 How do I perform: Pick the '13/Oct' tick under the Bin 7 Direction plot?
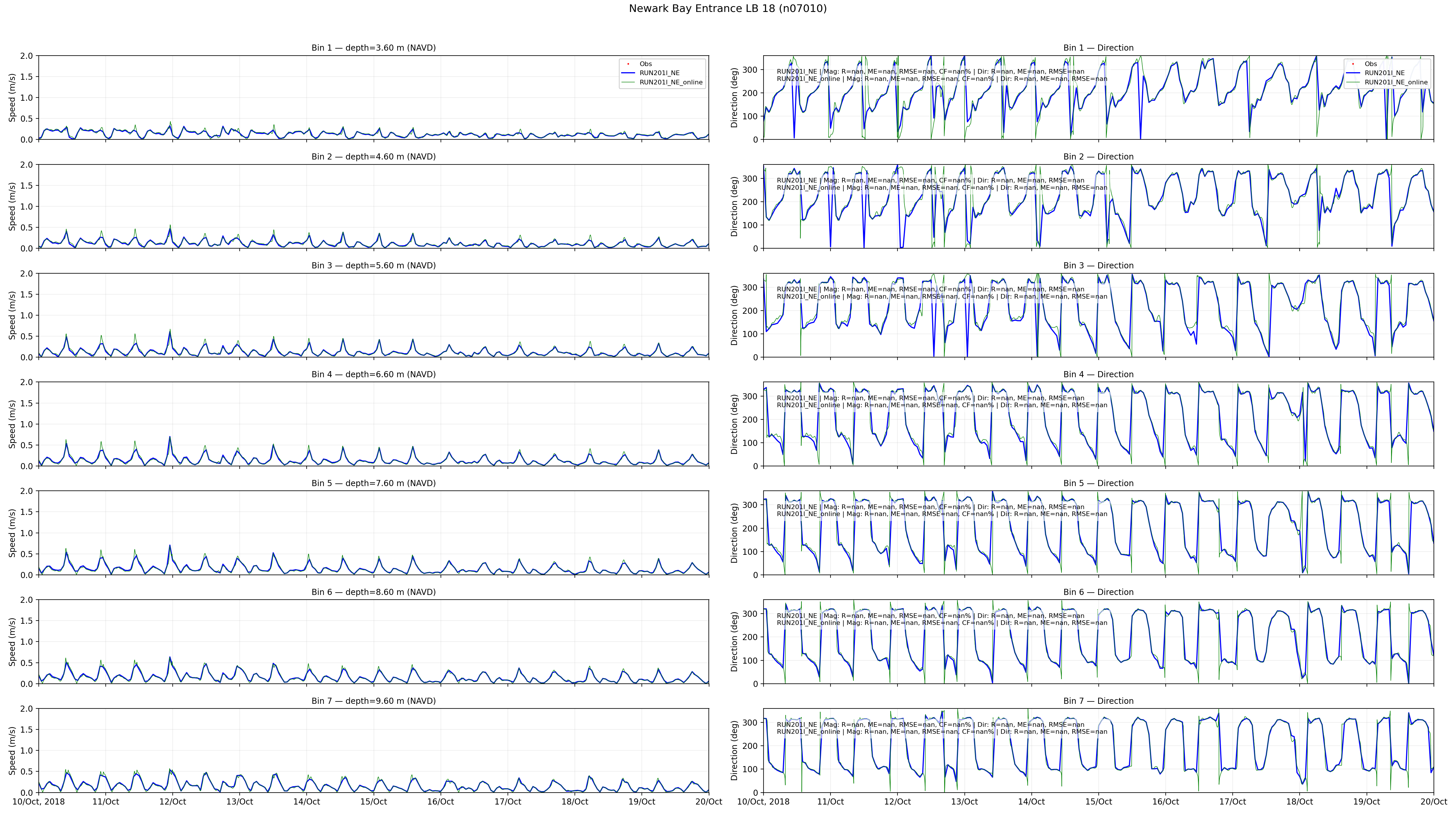[964, 802]
